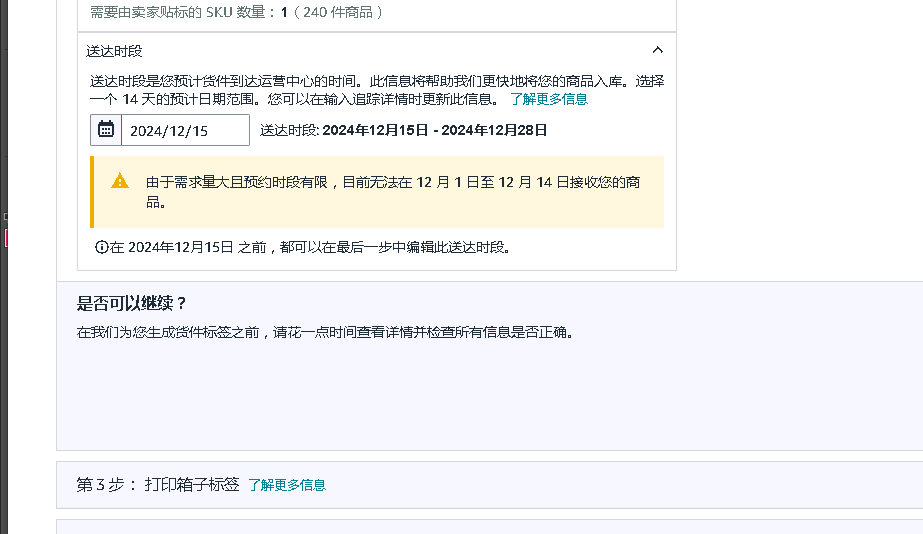
Task: Open 了解更多信息 link beside 第3步 打印箱子标签
Action: 287,485
